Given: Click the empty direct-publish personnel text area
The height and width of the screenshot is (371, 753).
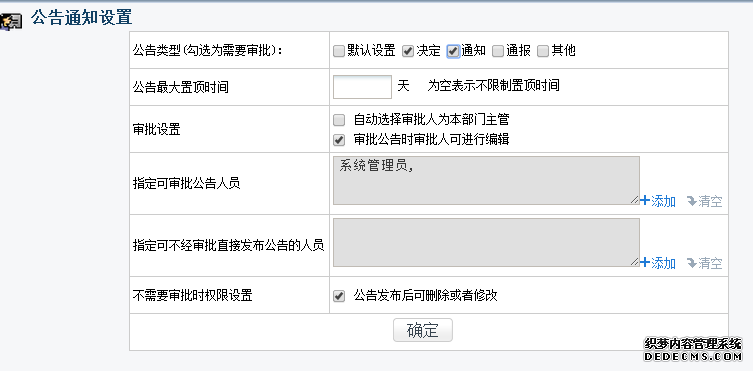Looking at the screenshot, I should pyautogui.click(x=486, y=242).
